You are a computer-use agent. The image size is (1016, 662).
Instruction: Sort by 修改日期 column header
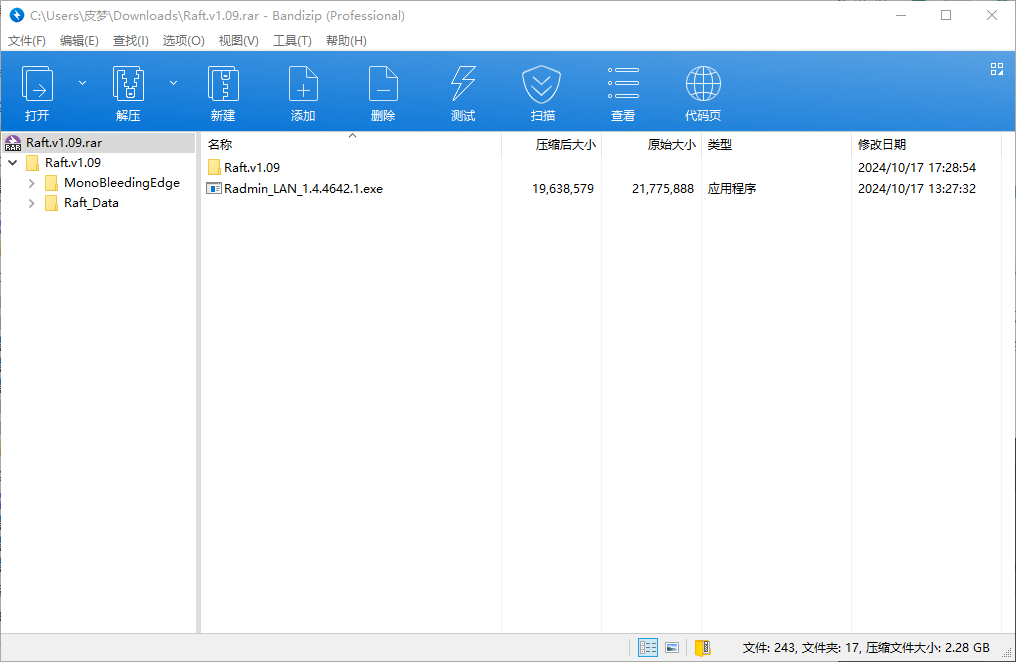[x=882, y=145]
